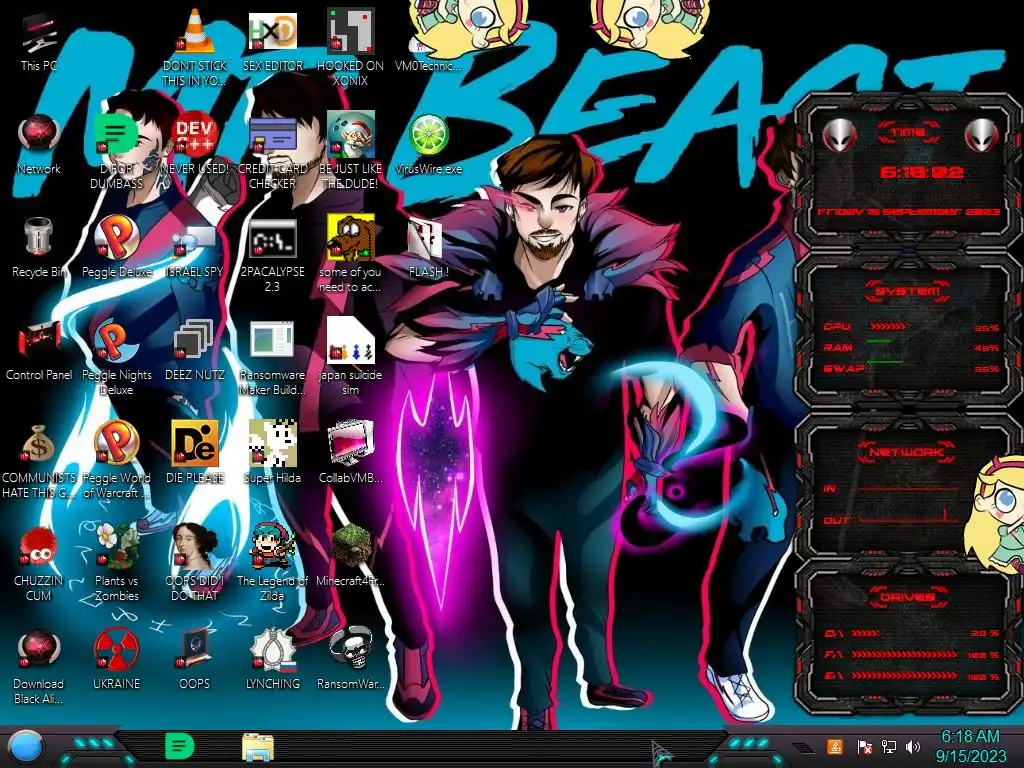Select the UKRAINE radiation symbol icon
1024x768 pixels.
tap(116, 661)
